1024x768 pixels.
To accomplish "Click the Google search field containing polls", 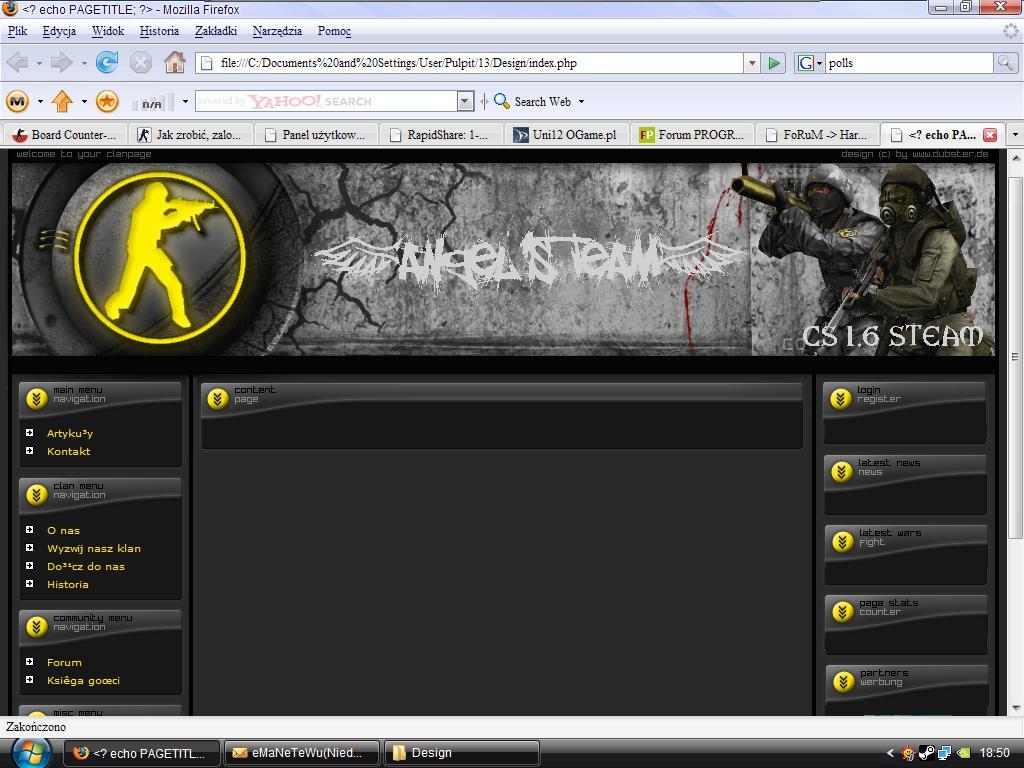I will click(x=910, y=63).
